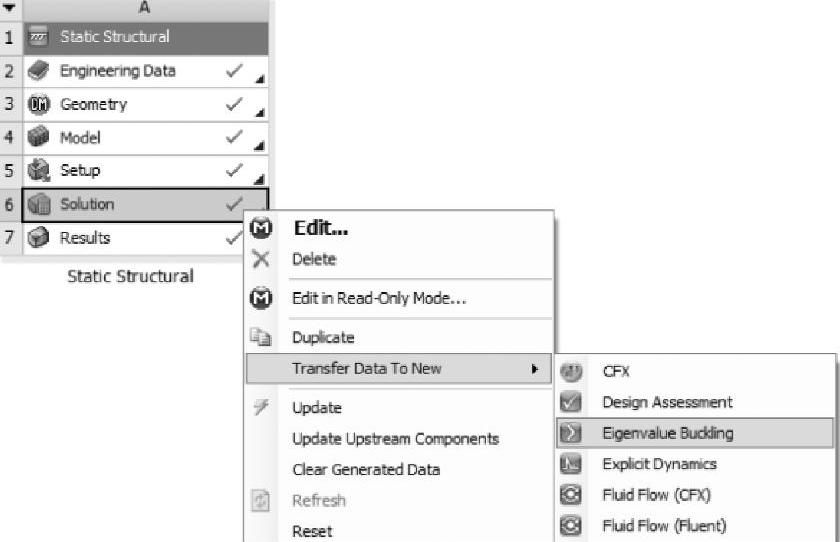Click the Engineering Data status checkmark
This screenshot has width=840, height=542.
coord(234,71)
